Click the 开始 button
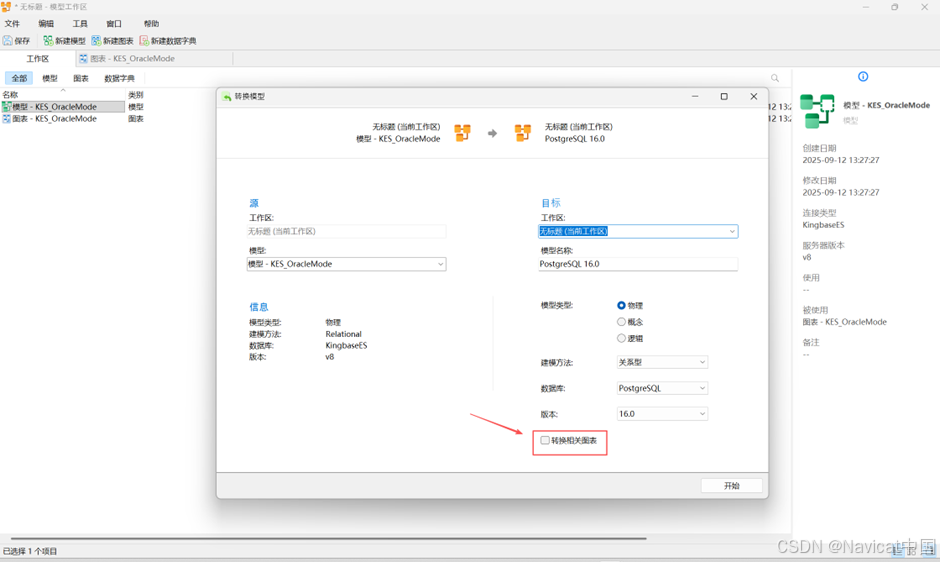The height and width of the screenshot is (562, 940). pyautogui.click(x=731, y=486)
